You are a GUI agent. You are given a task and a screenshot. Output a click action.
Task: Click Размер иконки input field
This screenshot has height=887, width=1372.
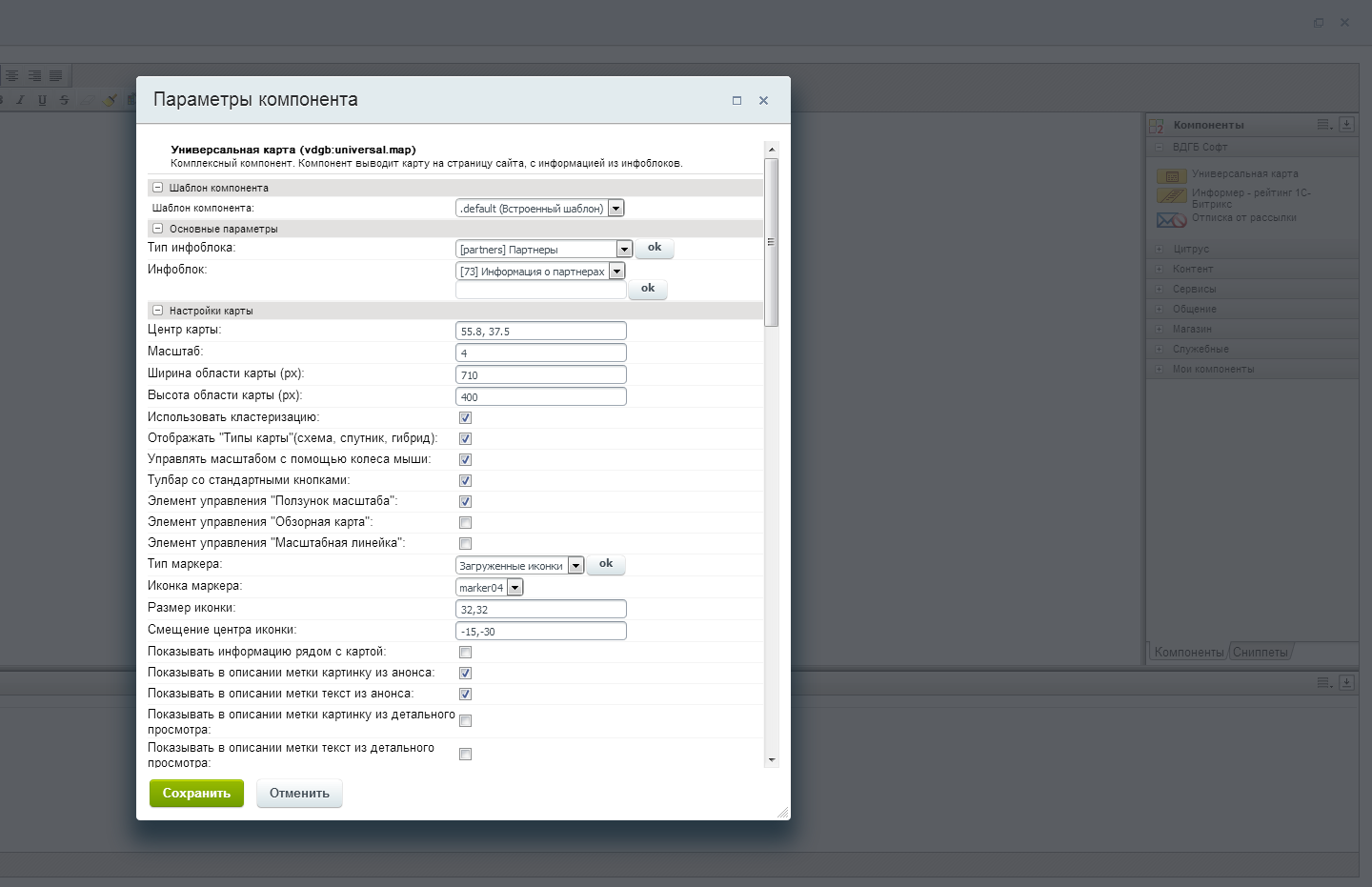(x=541, y=609)
